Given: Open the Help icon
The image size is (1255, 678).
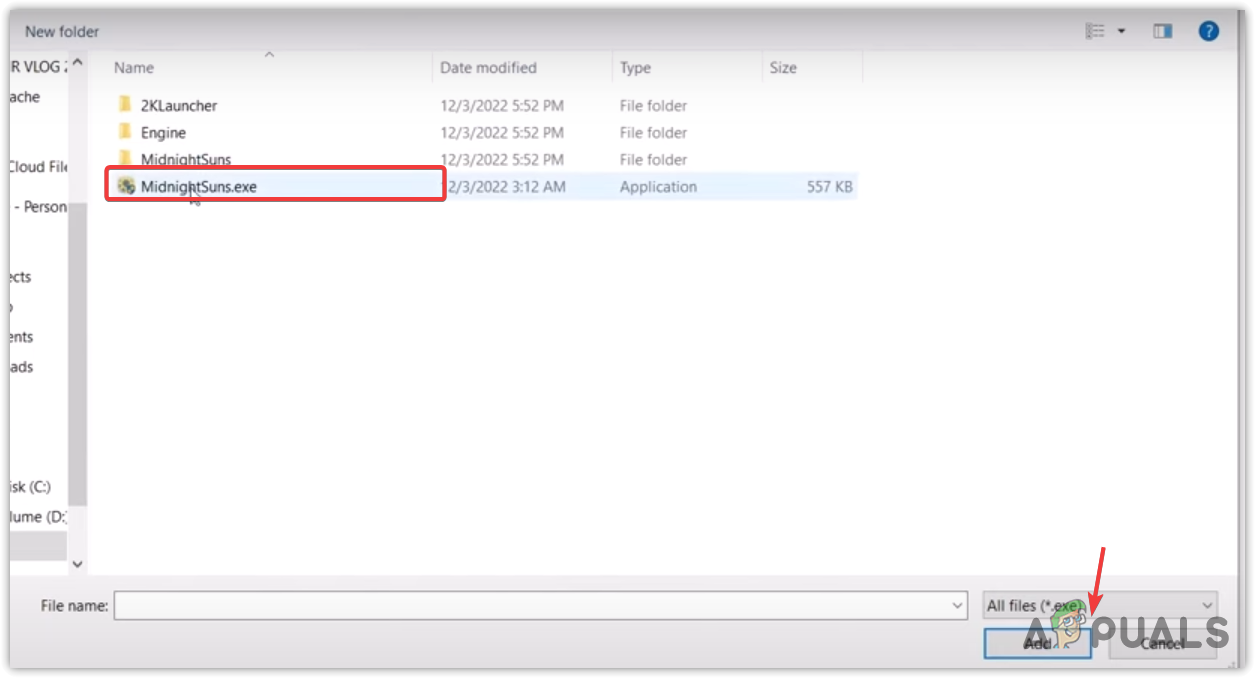Looking at the screenshot, I should coord(1208,30).
